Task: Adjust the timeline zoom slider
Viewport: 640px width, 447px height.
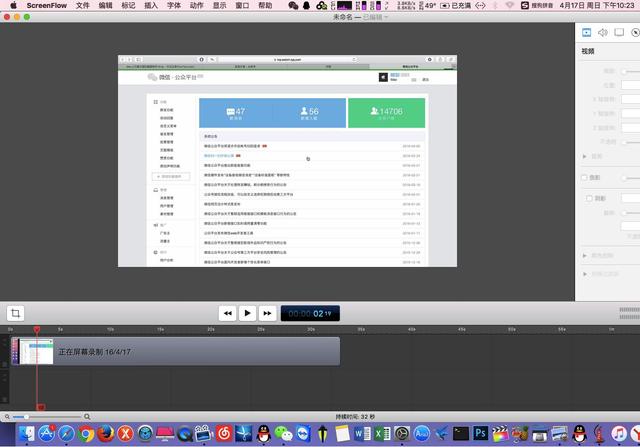Action: (47, 417)
